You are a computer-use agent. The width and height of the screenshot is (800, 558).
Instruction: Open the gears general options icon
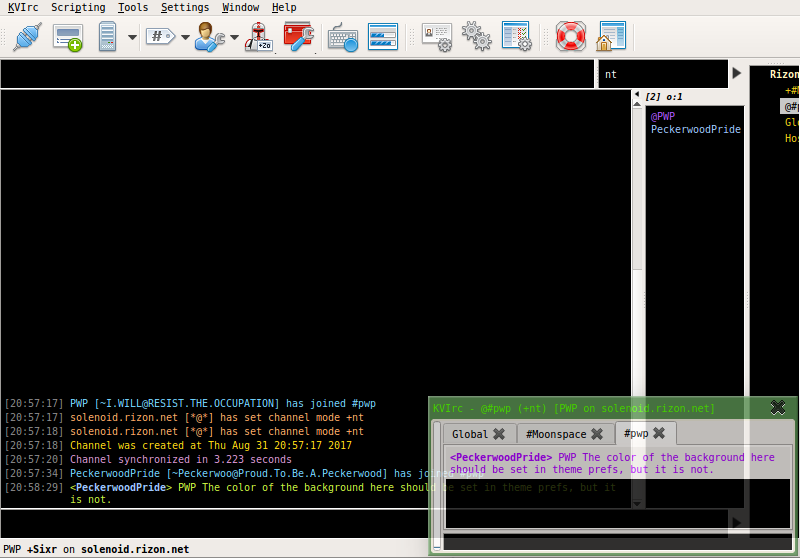coord(476,38)
